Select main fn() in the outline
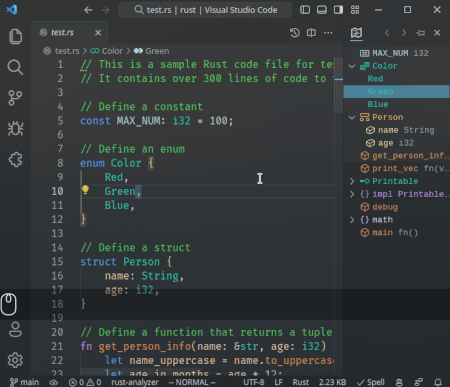The width and height of the screenshot is (450, 387). tap(396, 233)
